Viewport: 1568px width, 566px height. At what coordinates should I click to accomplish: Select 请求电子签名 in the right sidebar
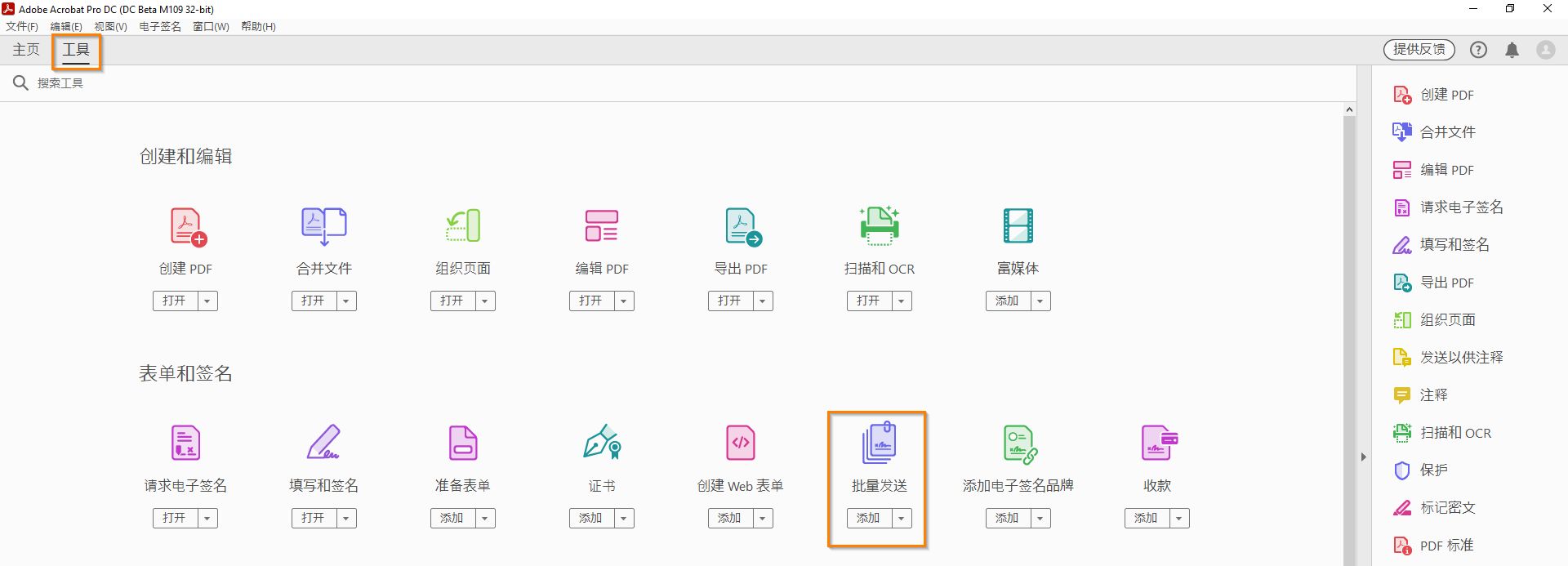(1447, 207)
